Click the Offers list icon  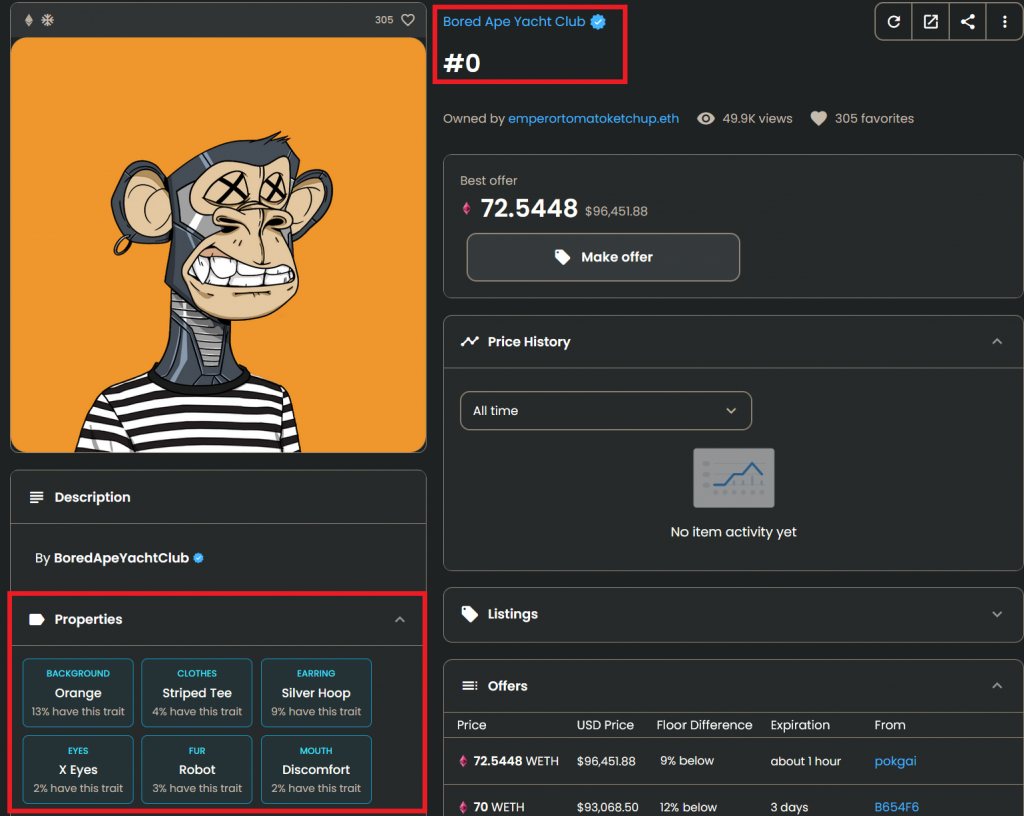[470, 685]
